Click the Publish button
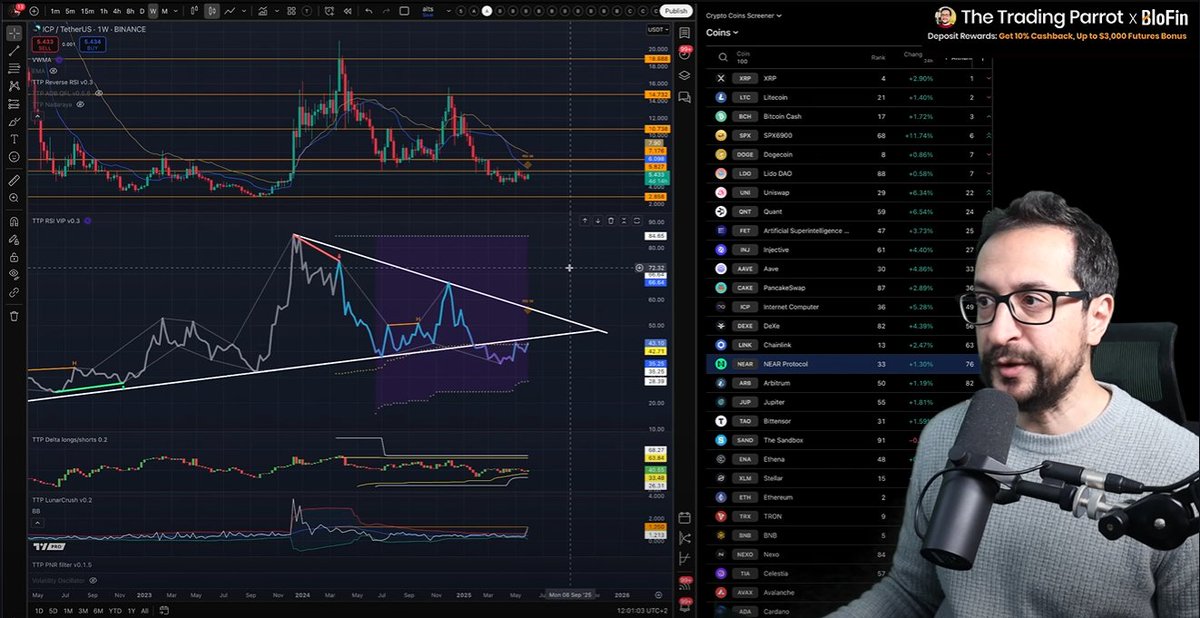This screenshot has width=1200, height=618. click(675, 11)
